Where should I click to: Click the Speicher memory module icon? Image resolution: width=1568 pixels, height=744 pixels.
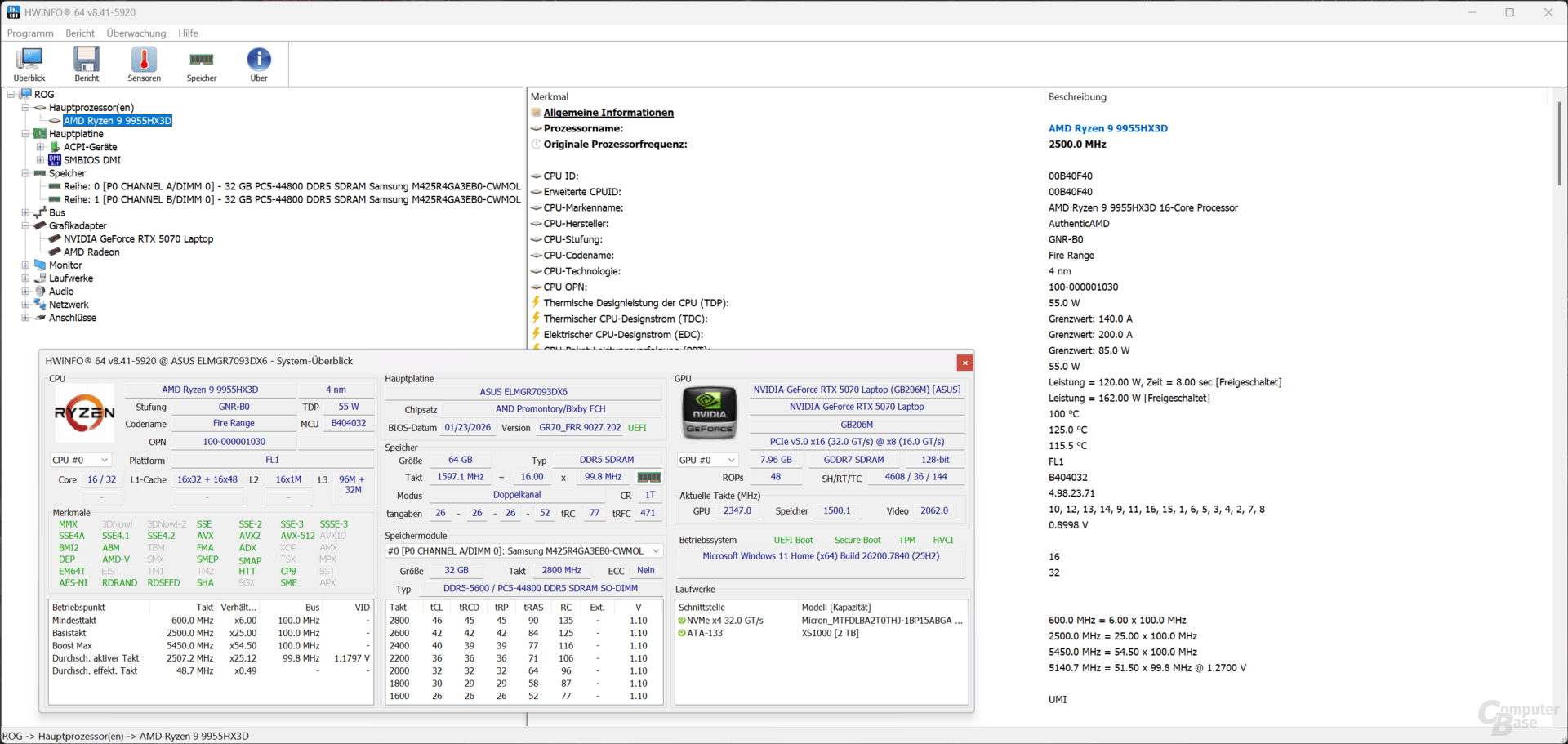tap(201, 64)
